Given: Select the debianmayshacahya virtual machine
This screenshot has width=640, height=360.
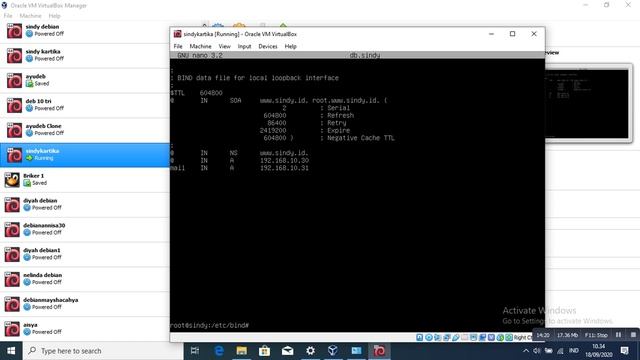Looking at the screenshot, I should (85, 304).
